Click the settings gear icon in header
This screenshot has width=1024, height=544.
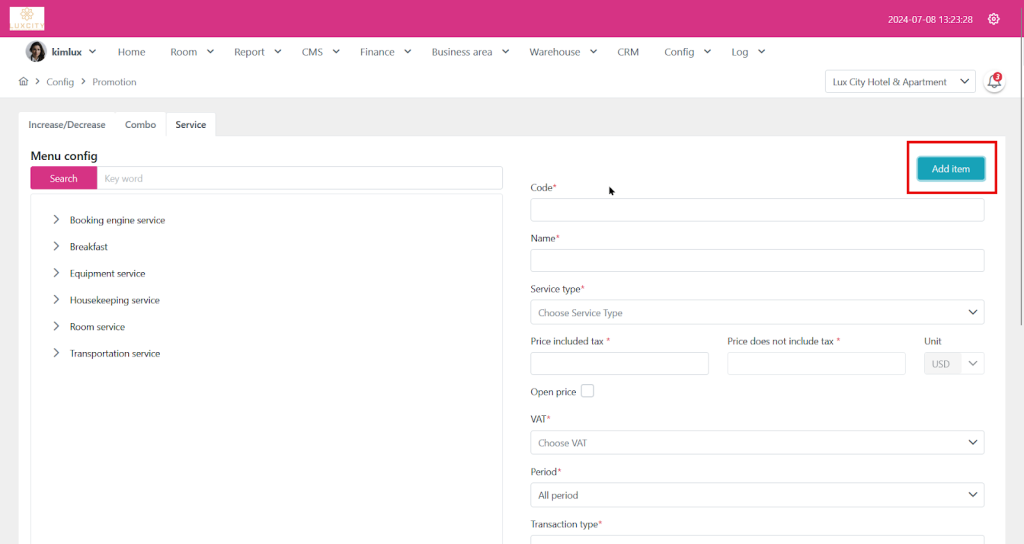[993, 19]
